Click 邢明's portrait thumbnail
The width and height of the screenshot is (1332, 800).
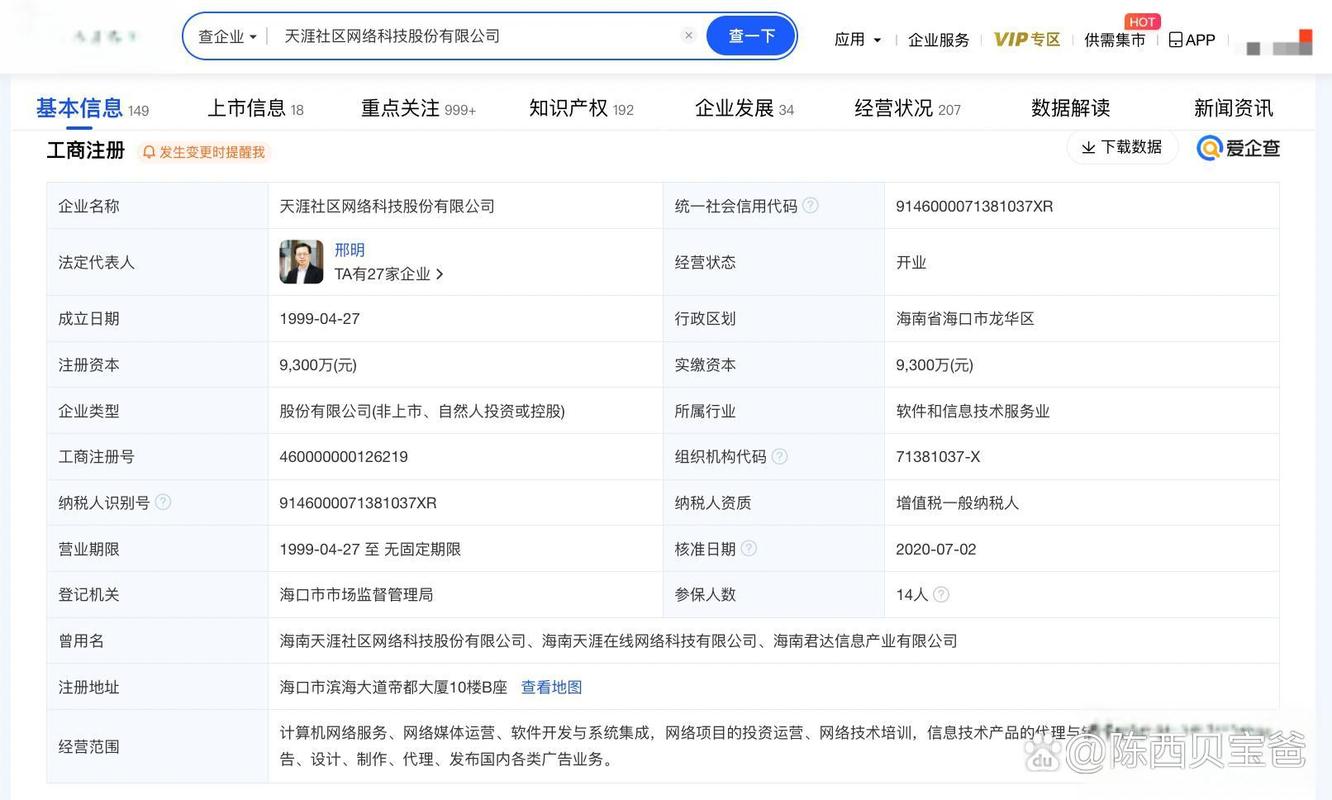[301, 262]
